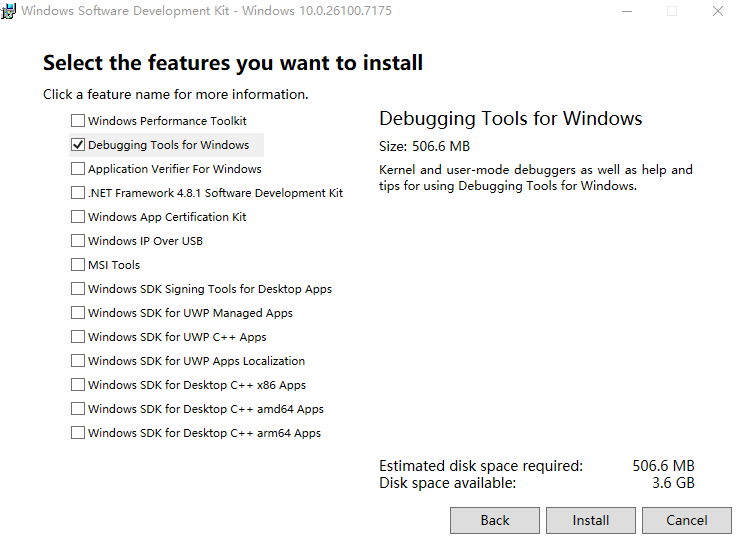Enable Windows SDK for Desktop C++ x86 Apps
This screenshot has height=539, width=740.
(x=78, y=385)
